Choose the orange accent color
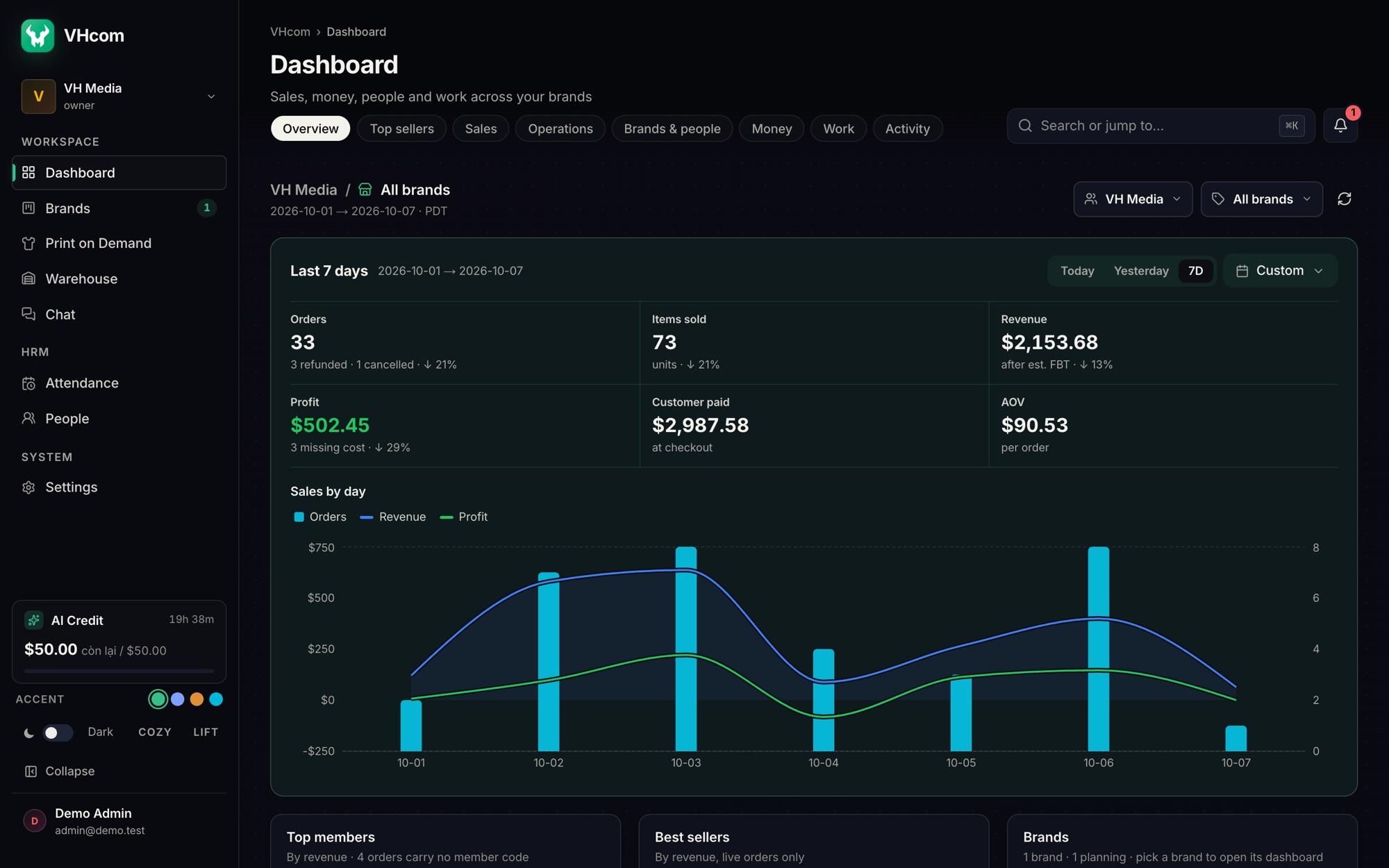Screen dimensions: 1389x868 (x=197, y=699)
